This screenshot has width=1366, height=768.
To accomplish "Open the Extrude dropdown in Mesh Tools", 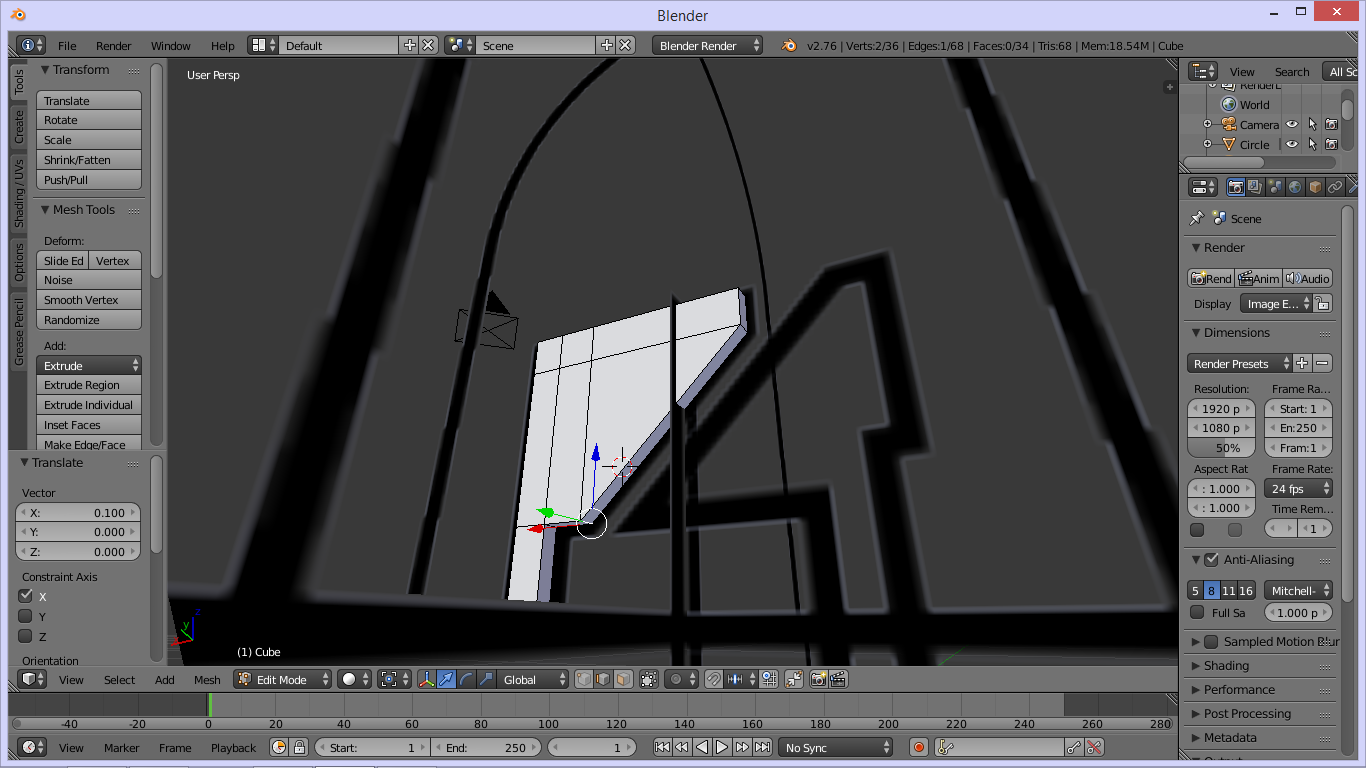I will pyautogui.click(x=89, y=366).
